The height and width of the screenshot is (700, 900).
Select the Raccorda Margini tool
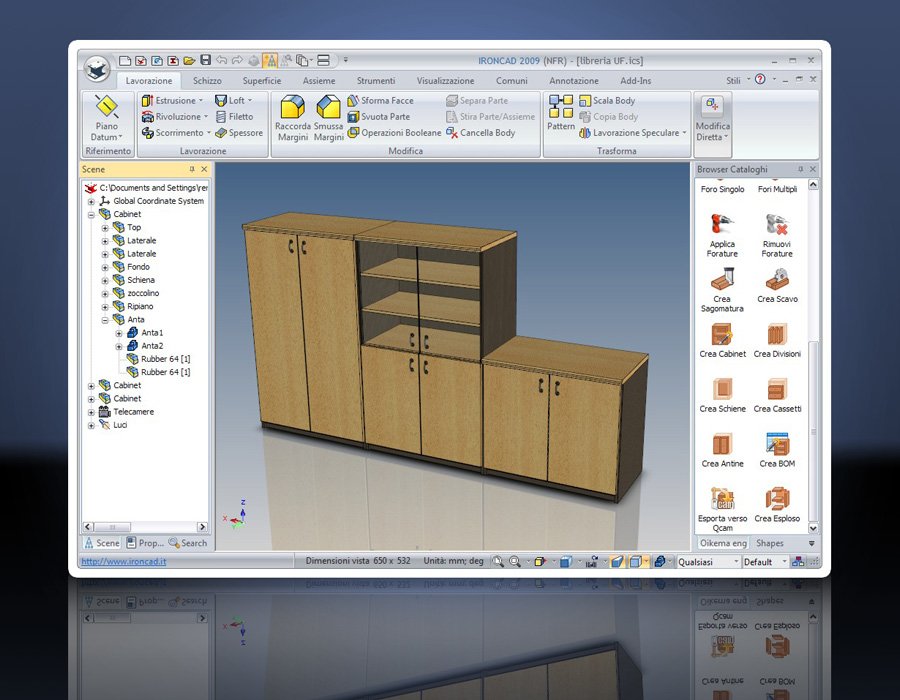click(293, 108)
